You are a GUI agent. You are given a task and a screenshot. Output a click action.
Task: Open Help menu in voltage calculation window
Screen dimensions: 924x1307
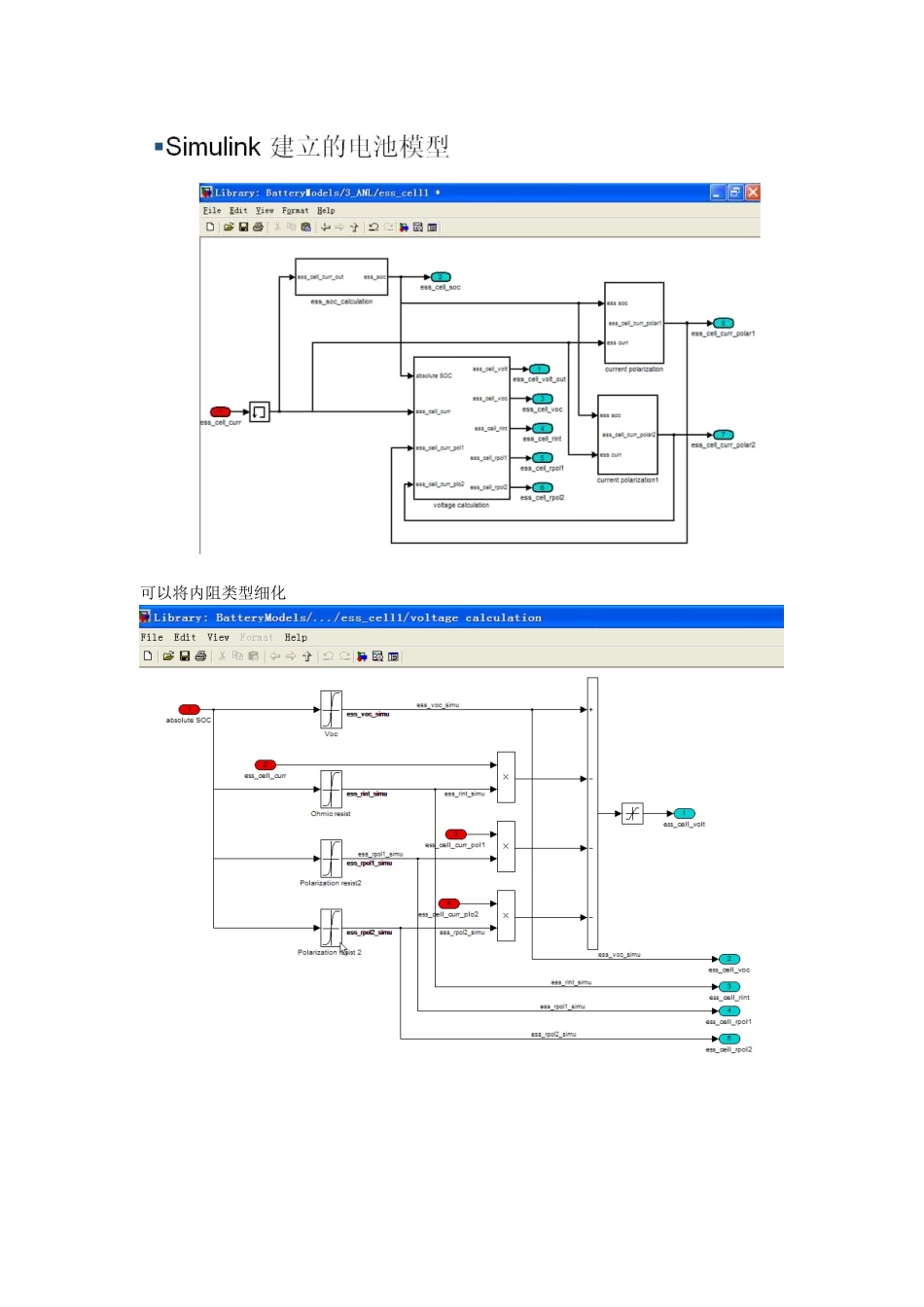296,638
